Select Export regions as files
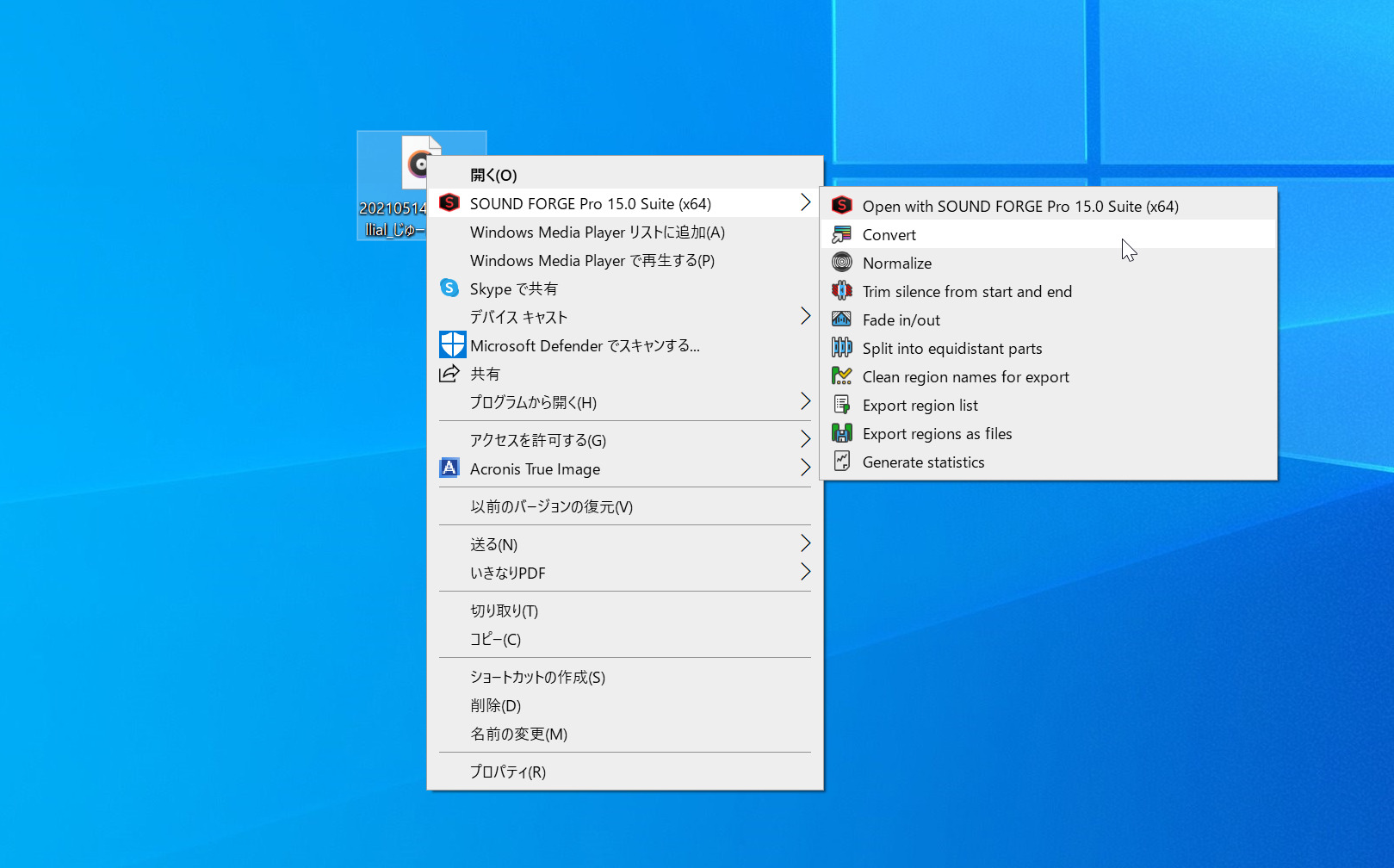 tap(1049, 433)
